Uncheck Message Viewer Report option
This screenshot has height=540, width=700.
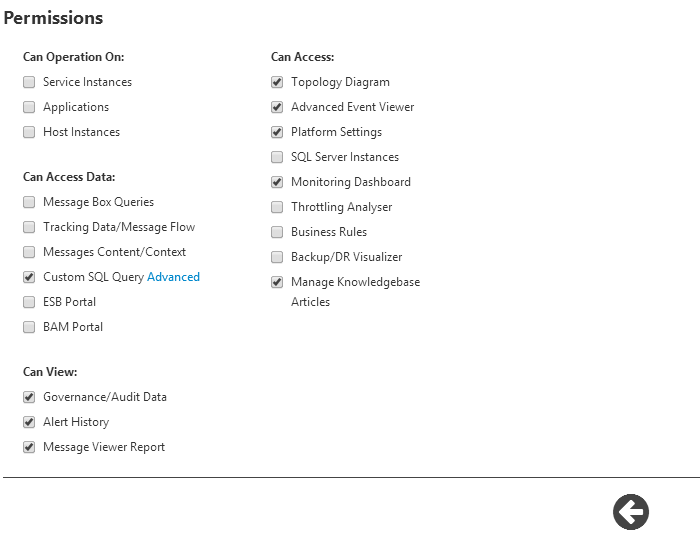[29, 447]
